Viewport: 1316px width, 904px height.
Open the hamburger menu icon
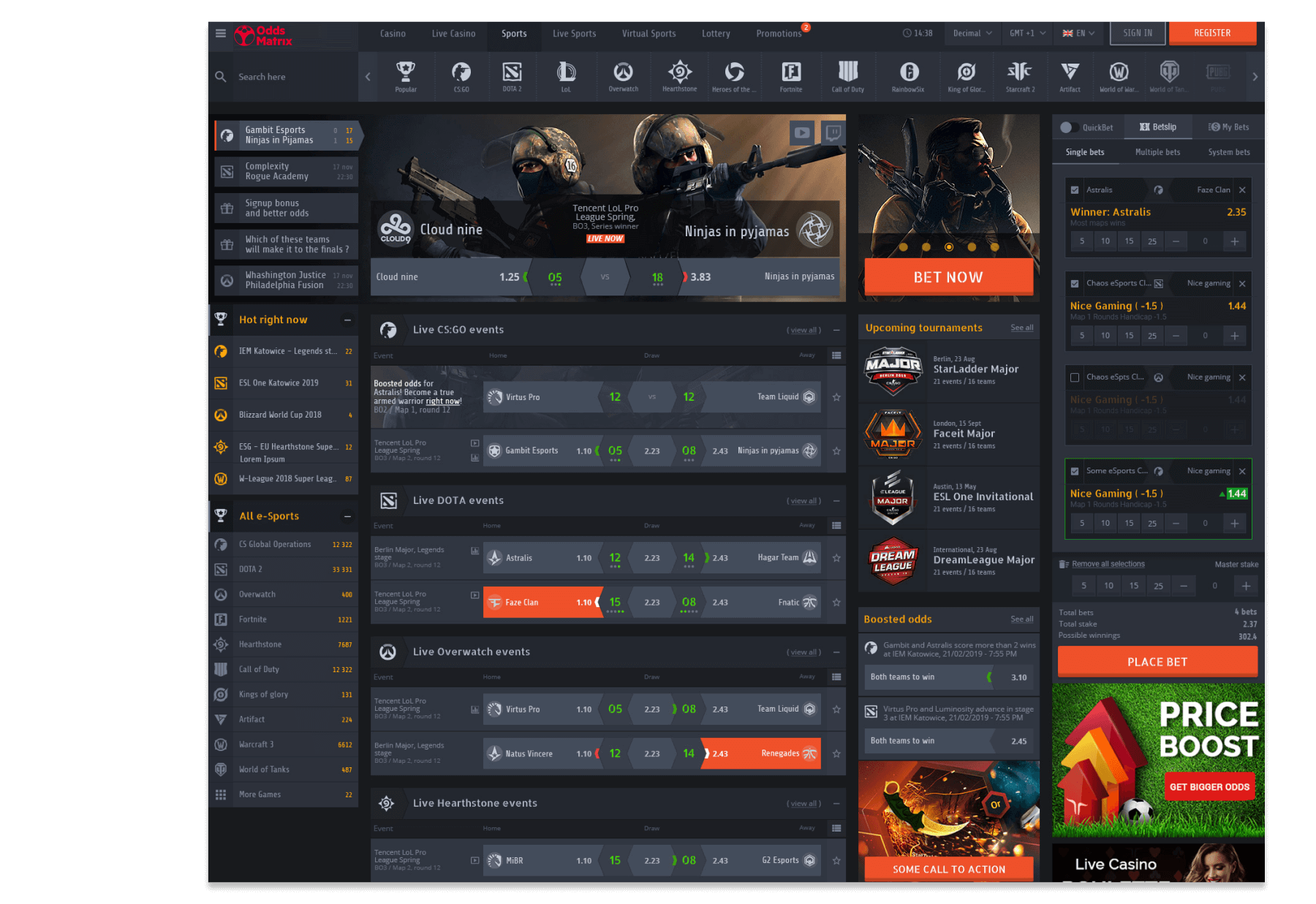[221, 33]
